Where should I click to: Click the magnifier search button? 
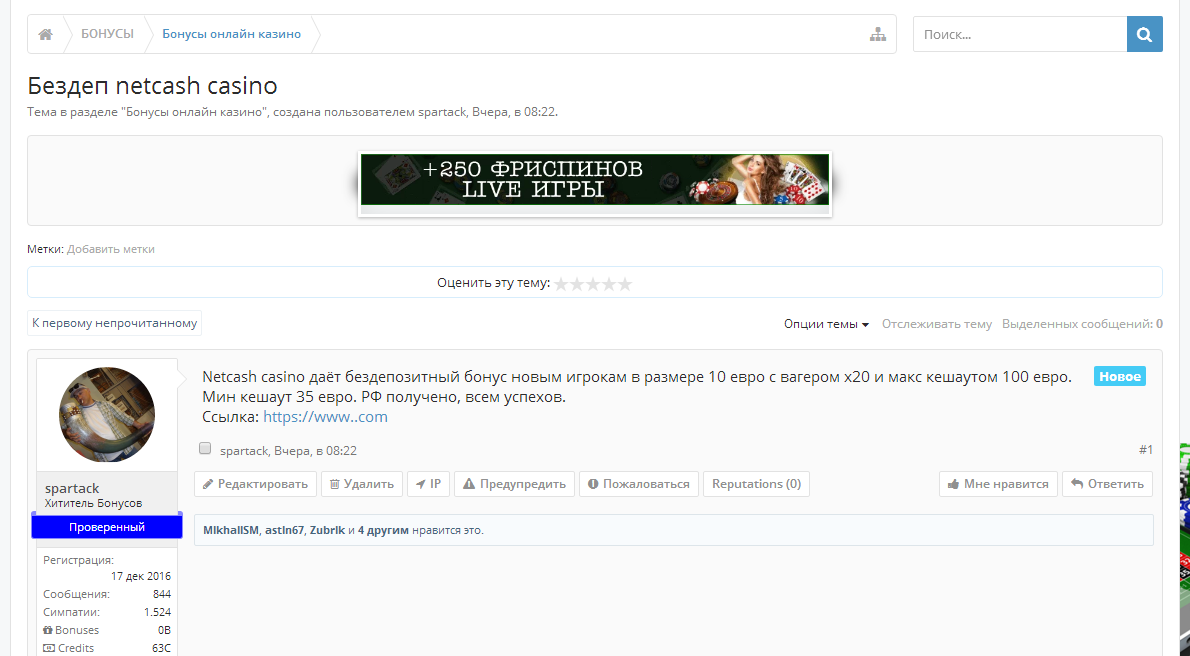pos(1144,34)
